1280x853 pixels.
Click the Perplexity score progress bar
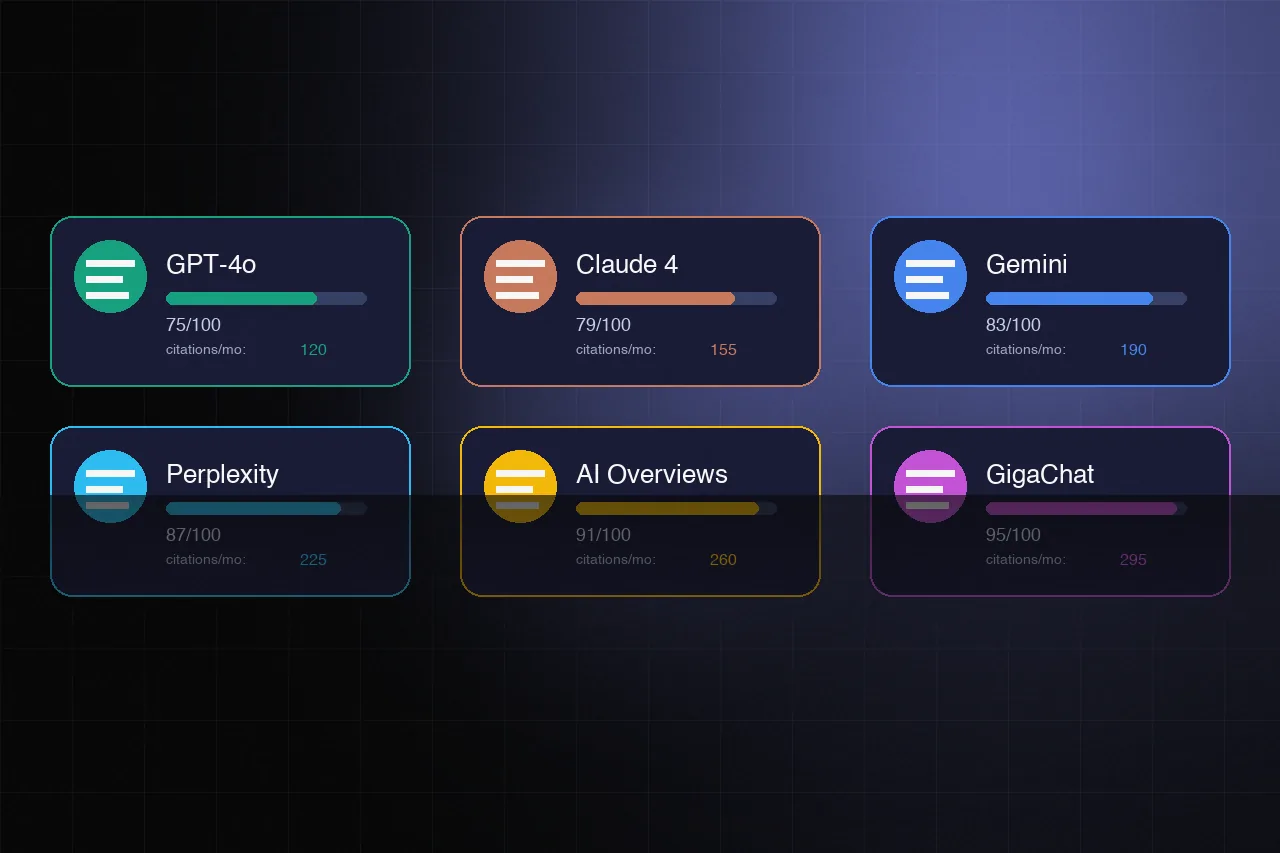266,508
